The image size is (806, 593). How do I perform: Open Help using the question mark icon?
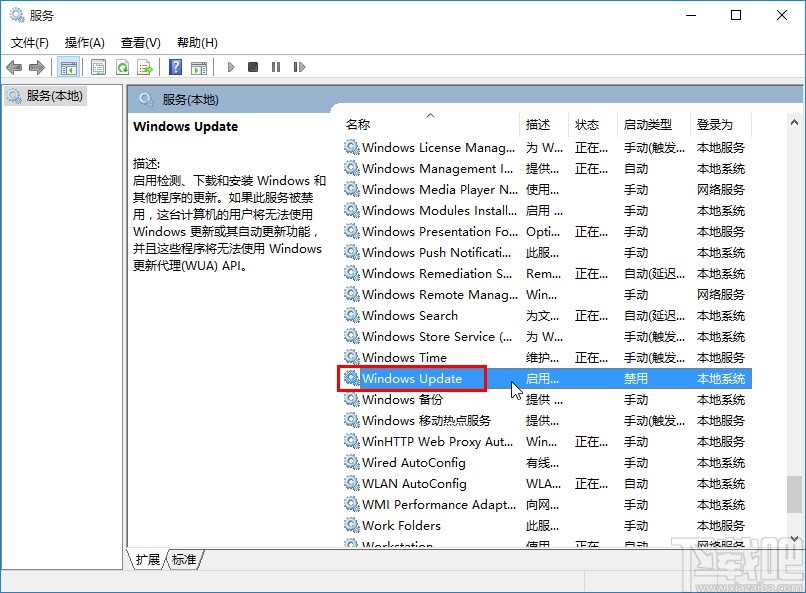[x=174, y=67]
